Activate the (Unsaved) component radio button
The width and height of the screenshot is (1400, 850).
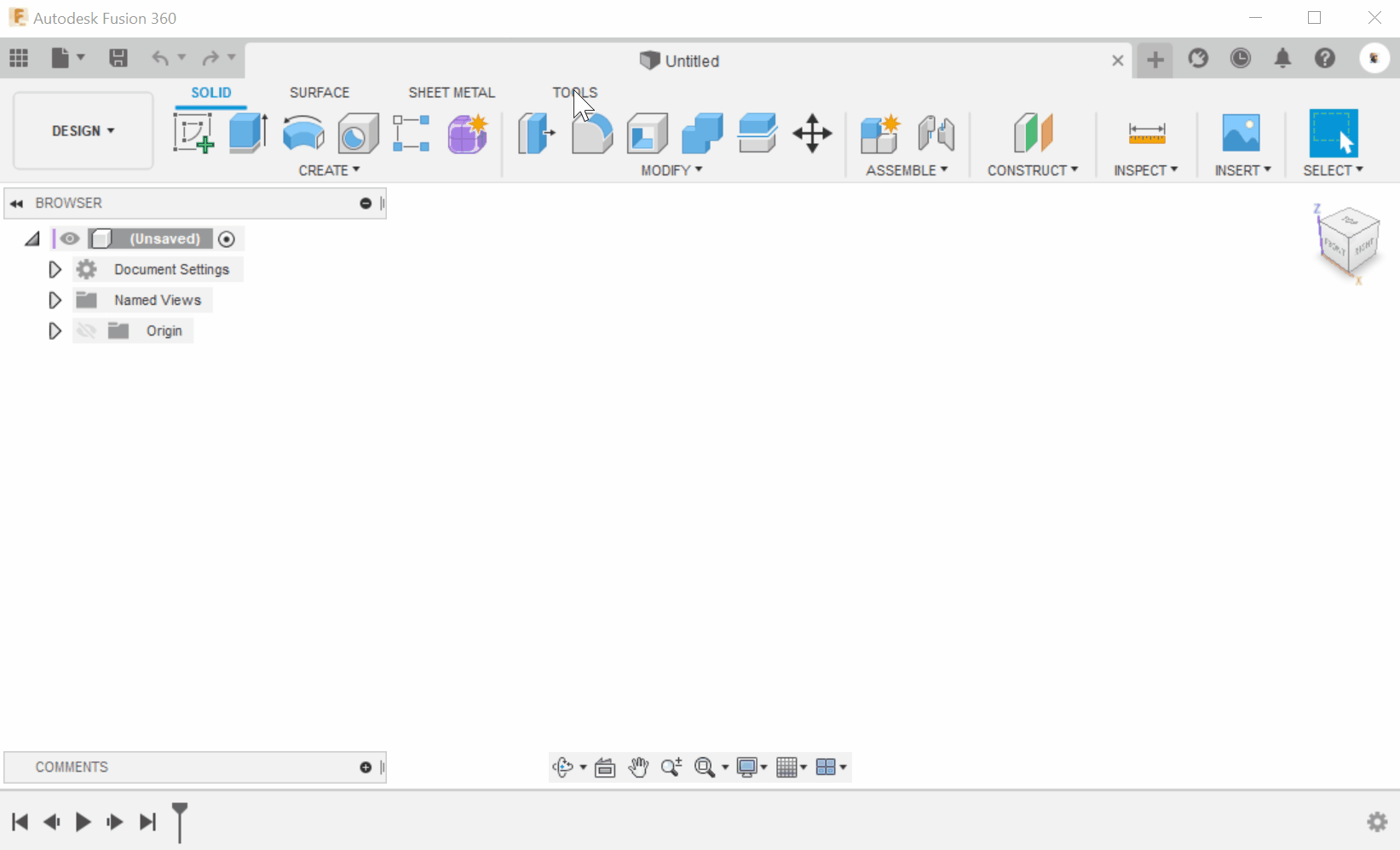coord(227,239)
